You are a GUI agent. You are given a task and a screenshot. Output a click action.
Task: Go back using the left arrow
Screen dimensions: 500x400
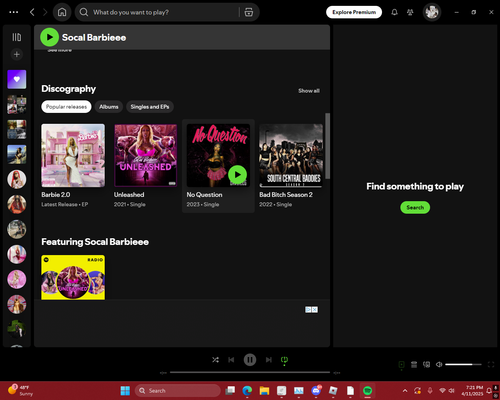[32, 12]
